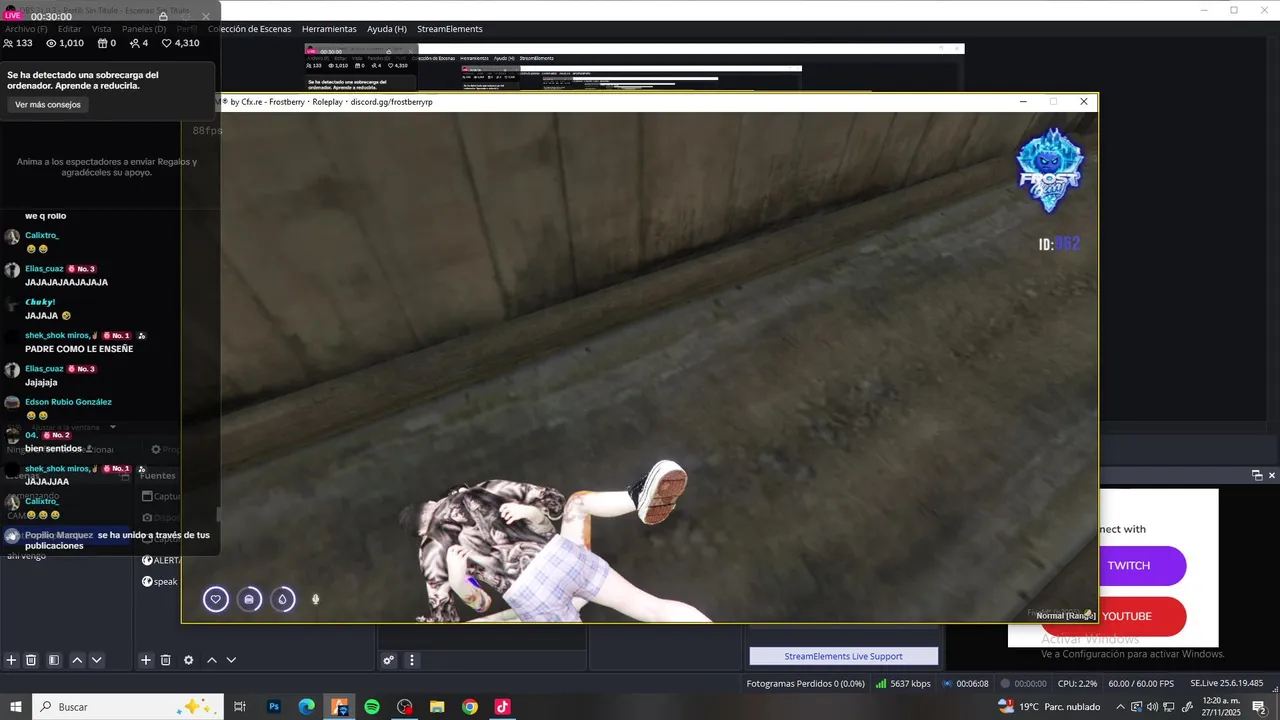Select the speak browser source
The image size is (1280, 720).
pyautogui.click(x=160, y=581)
